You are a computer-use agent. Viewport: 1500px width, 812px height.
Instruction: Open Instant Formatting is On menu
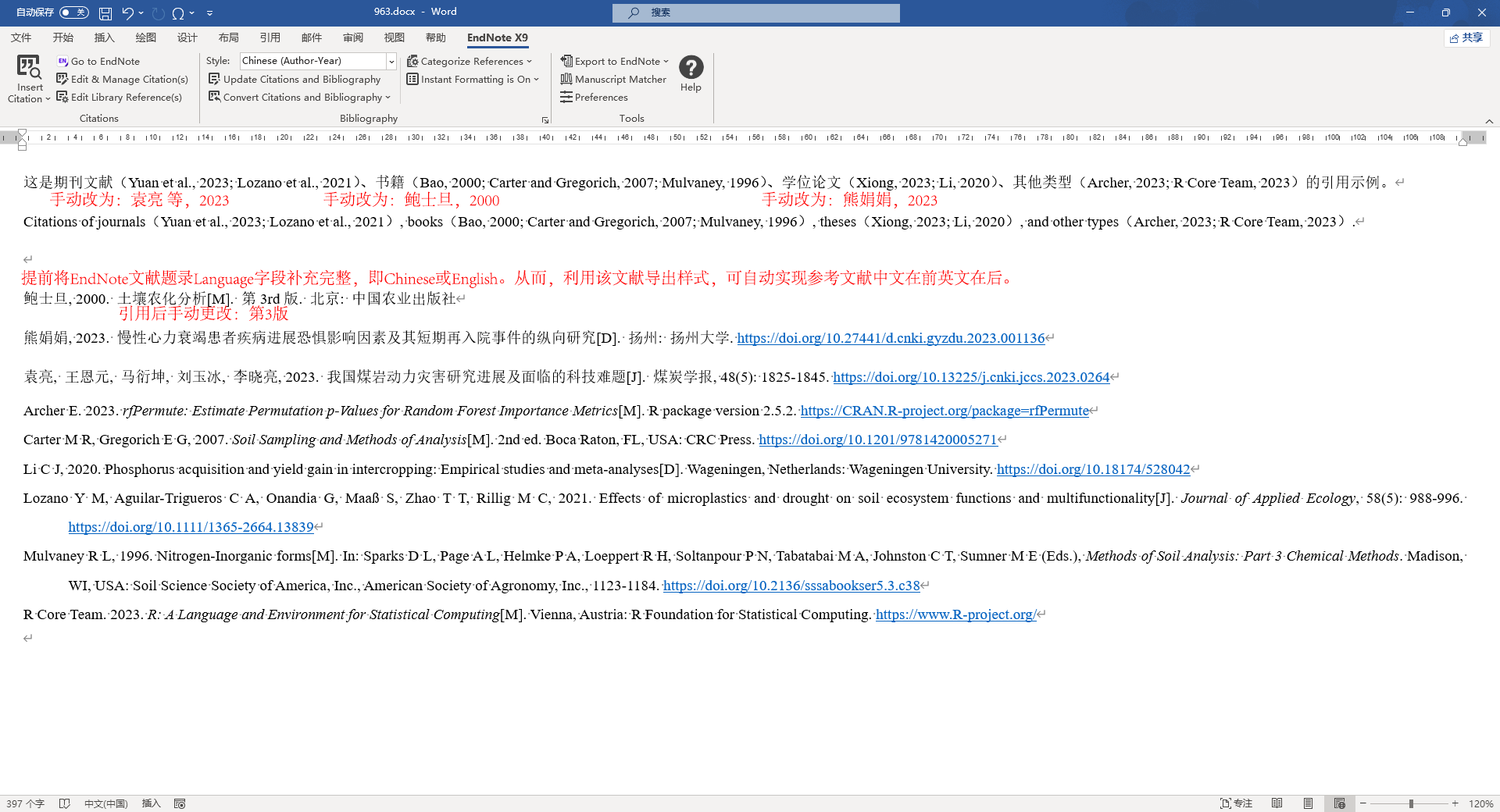[537, 80]
